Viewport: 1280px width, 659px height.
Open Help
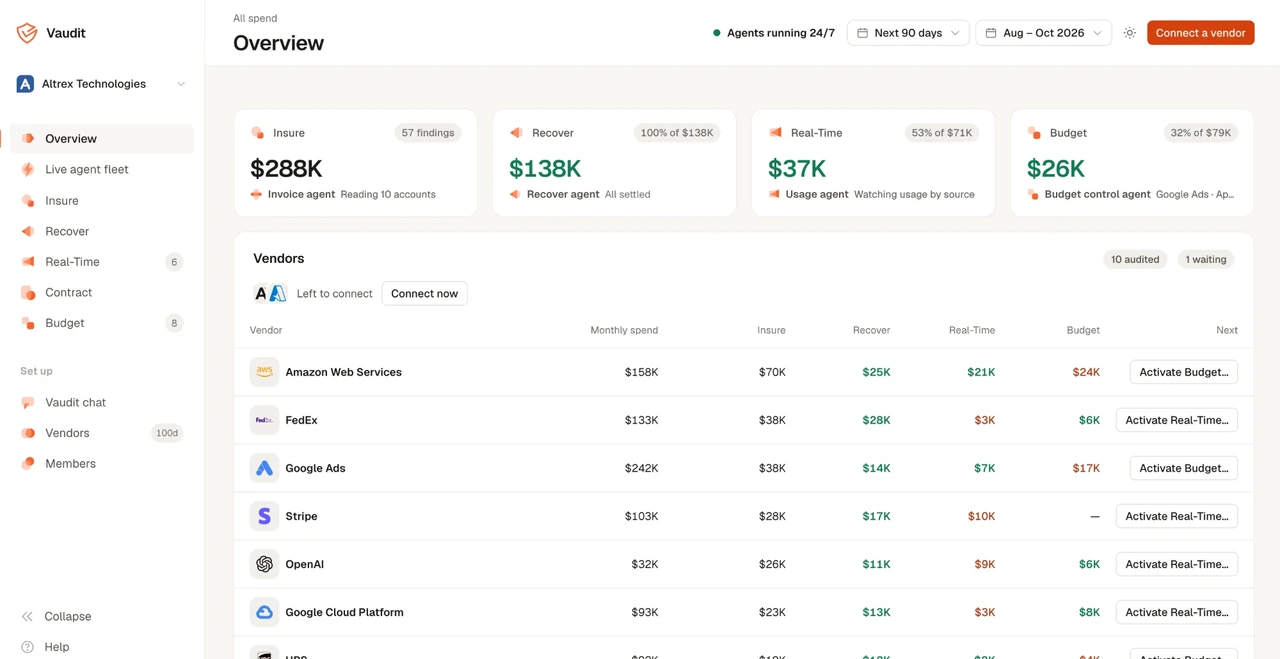[102, 647]
